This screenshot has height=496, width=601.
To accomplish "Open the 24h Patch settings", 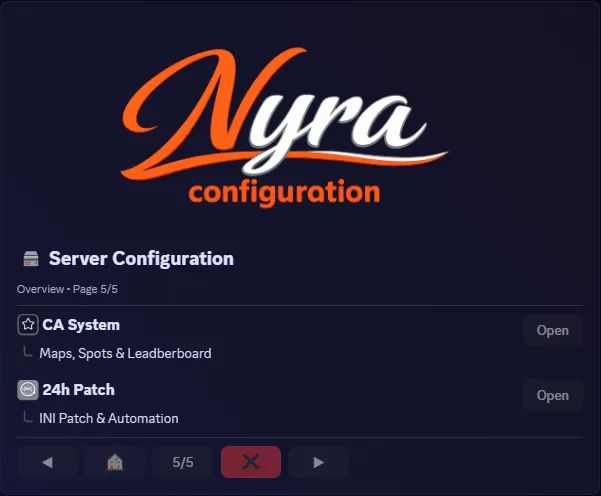I will (x=552, y=395).
